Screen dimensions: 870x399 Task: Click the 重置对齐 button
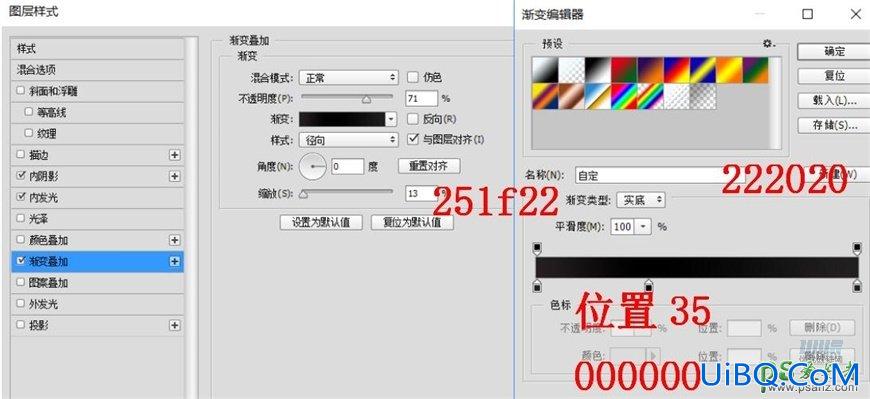[429, 165]
